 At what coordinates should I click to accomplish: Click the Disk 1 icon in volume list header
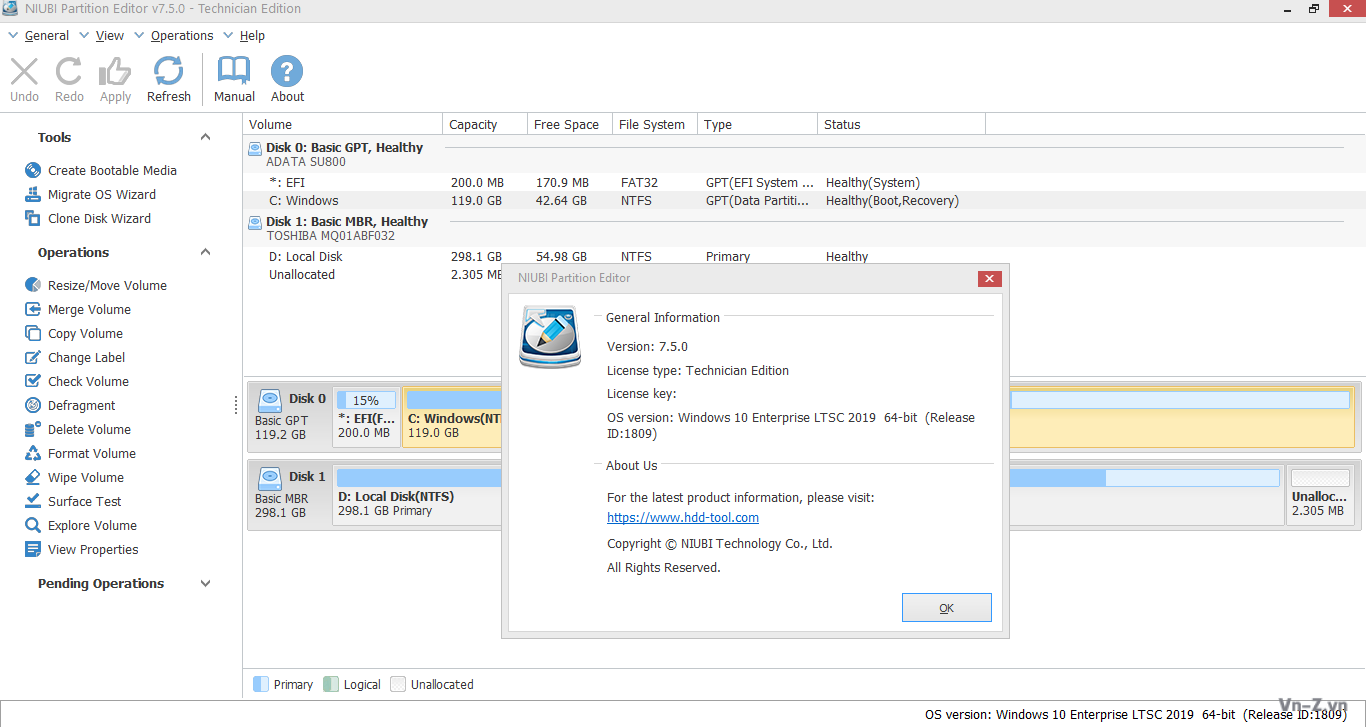click(x=255, y=222)
